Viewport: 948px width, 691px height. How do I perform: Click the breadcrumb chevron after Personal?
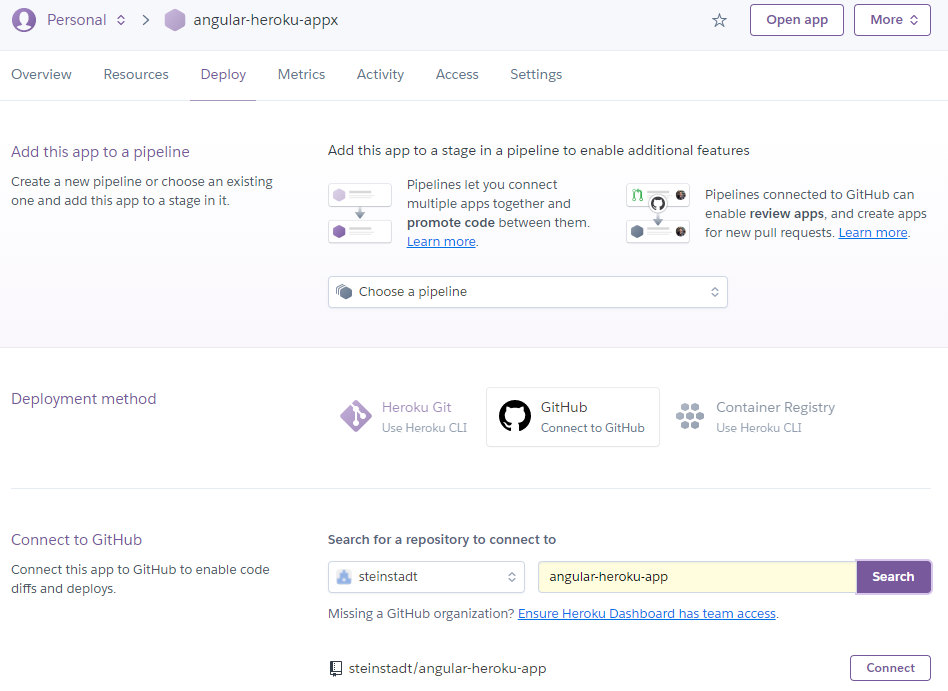(x=146, y=20)
